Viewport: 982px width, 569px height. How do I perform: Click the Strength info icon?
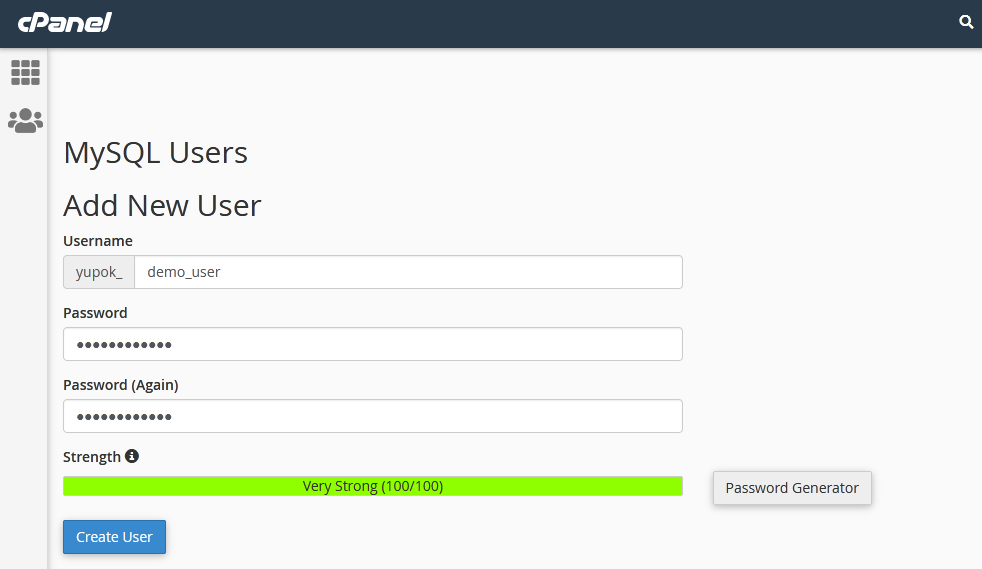pyautogui.click(x=131, y=456)
